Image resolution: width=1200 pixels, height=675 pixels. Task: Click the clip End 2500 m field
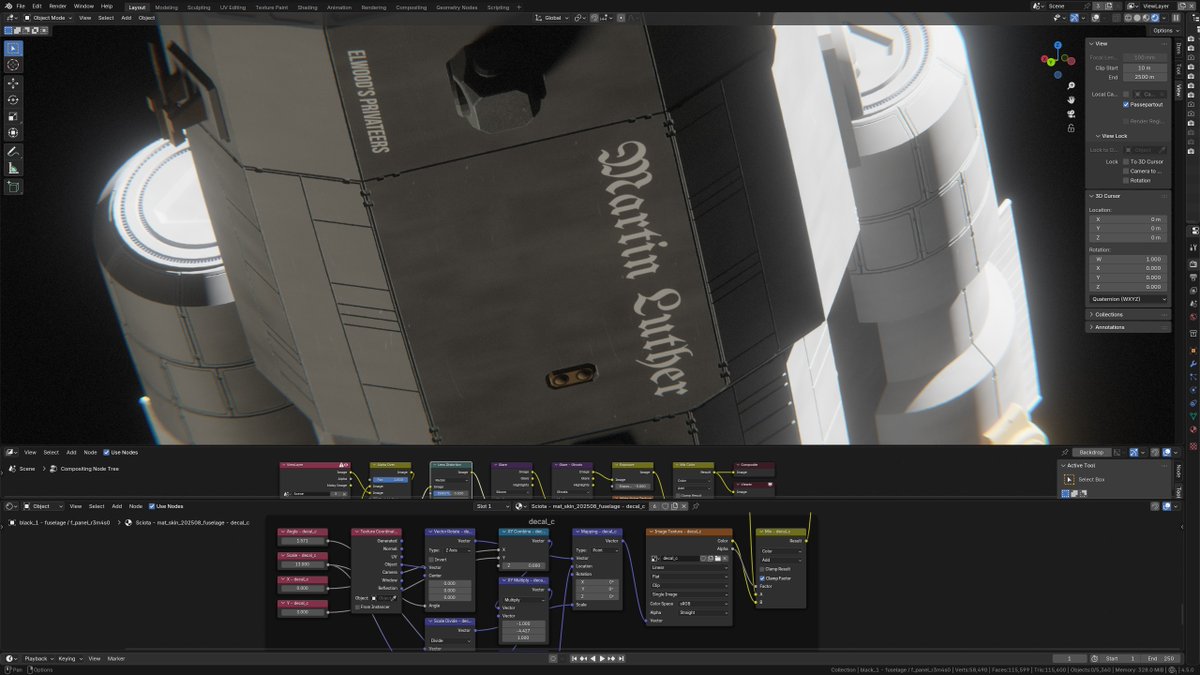point(1145,77)
